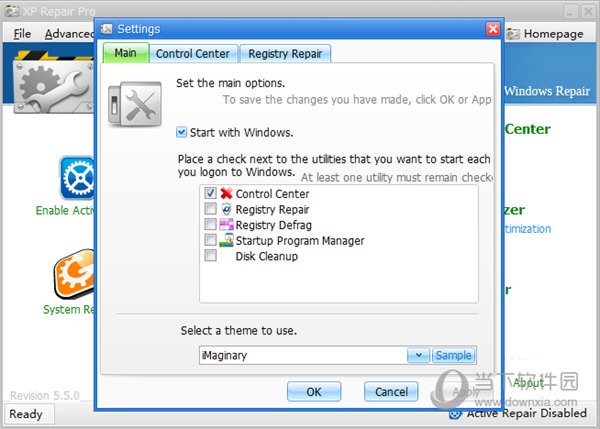This screenshot has width=600, height=429.
Task: Confirm settings with OK button
Action: [314, 392]
